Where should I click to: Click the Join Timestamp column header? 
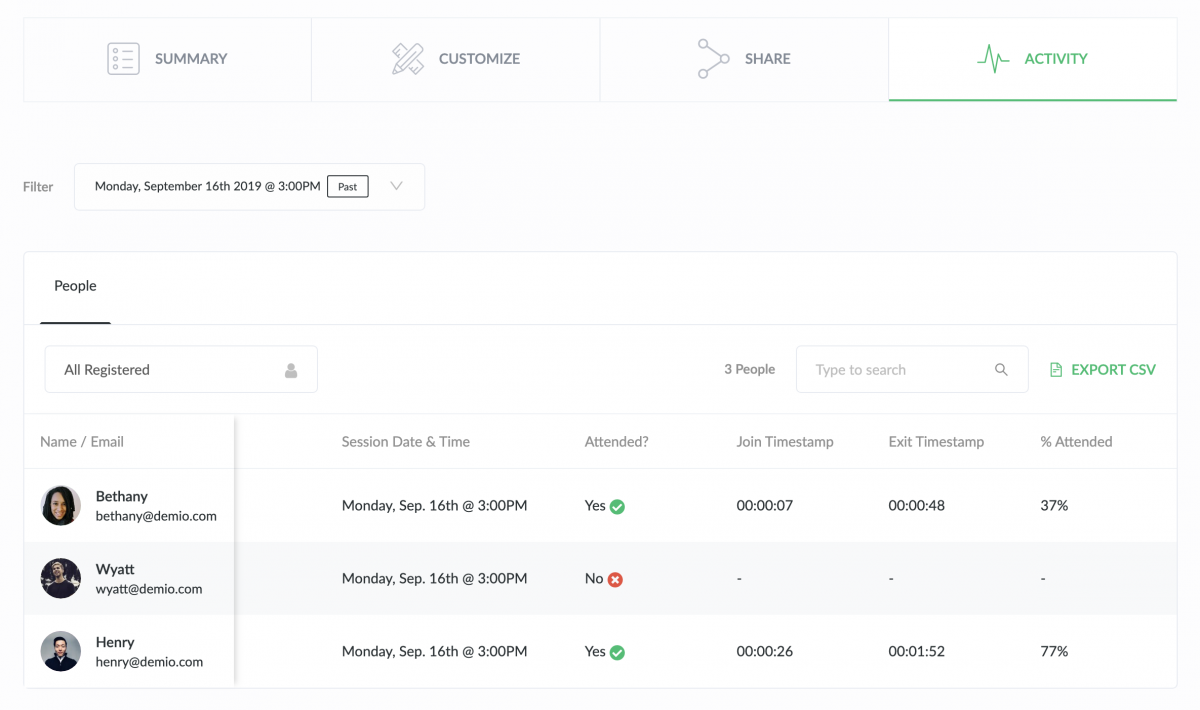point(785,442)
